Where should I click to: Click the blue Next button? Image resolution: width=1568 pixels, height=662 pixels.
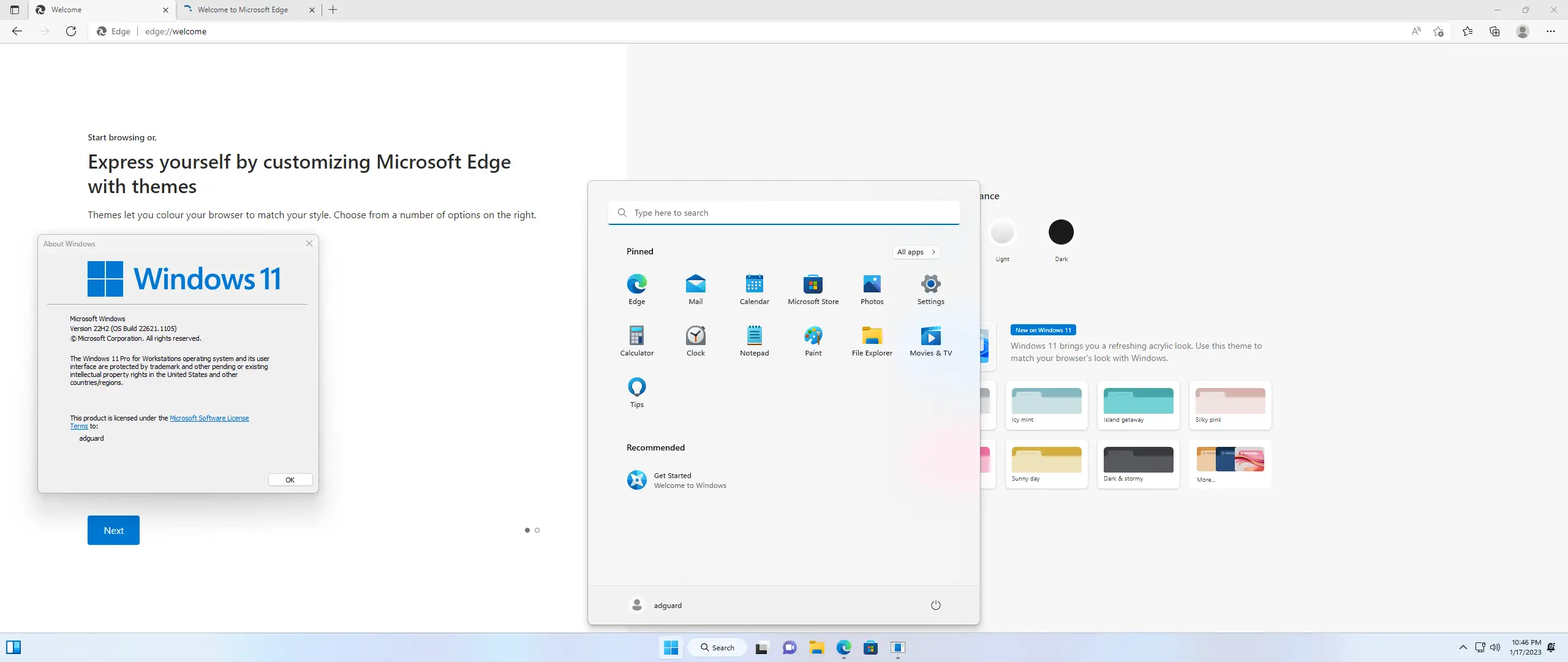pyautogui.click(x=113, y=530)
